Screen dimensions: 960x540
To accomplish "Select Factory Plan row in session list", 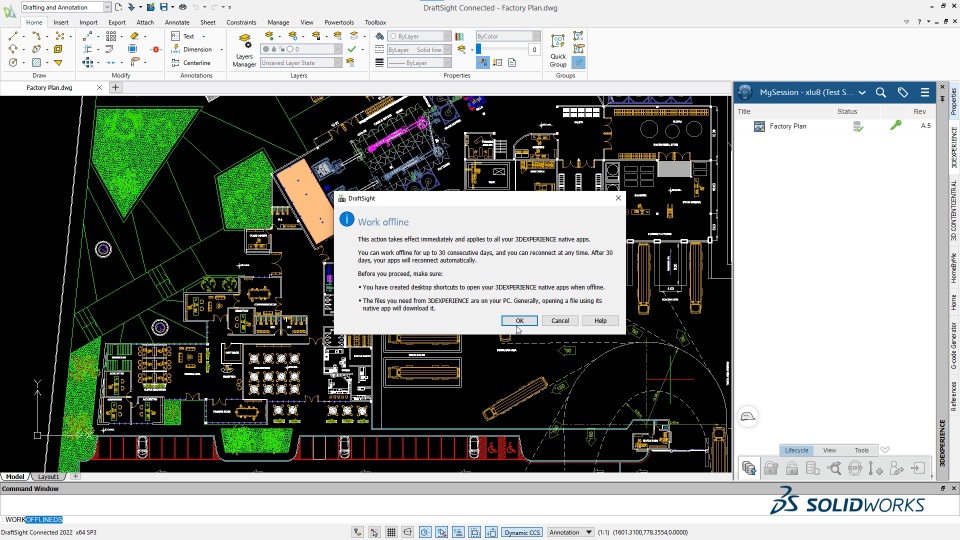I will [787, 126].
